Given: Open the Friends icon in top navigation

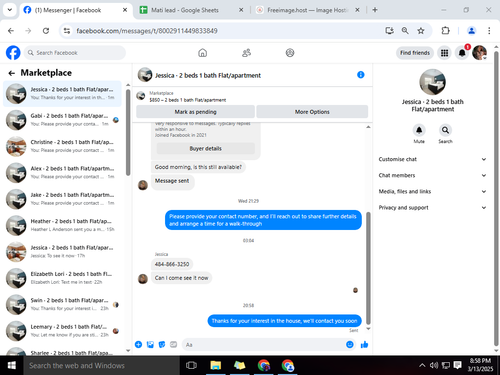Looking at the screenshot, I should 246,53.
